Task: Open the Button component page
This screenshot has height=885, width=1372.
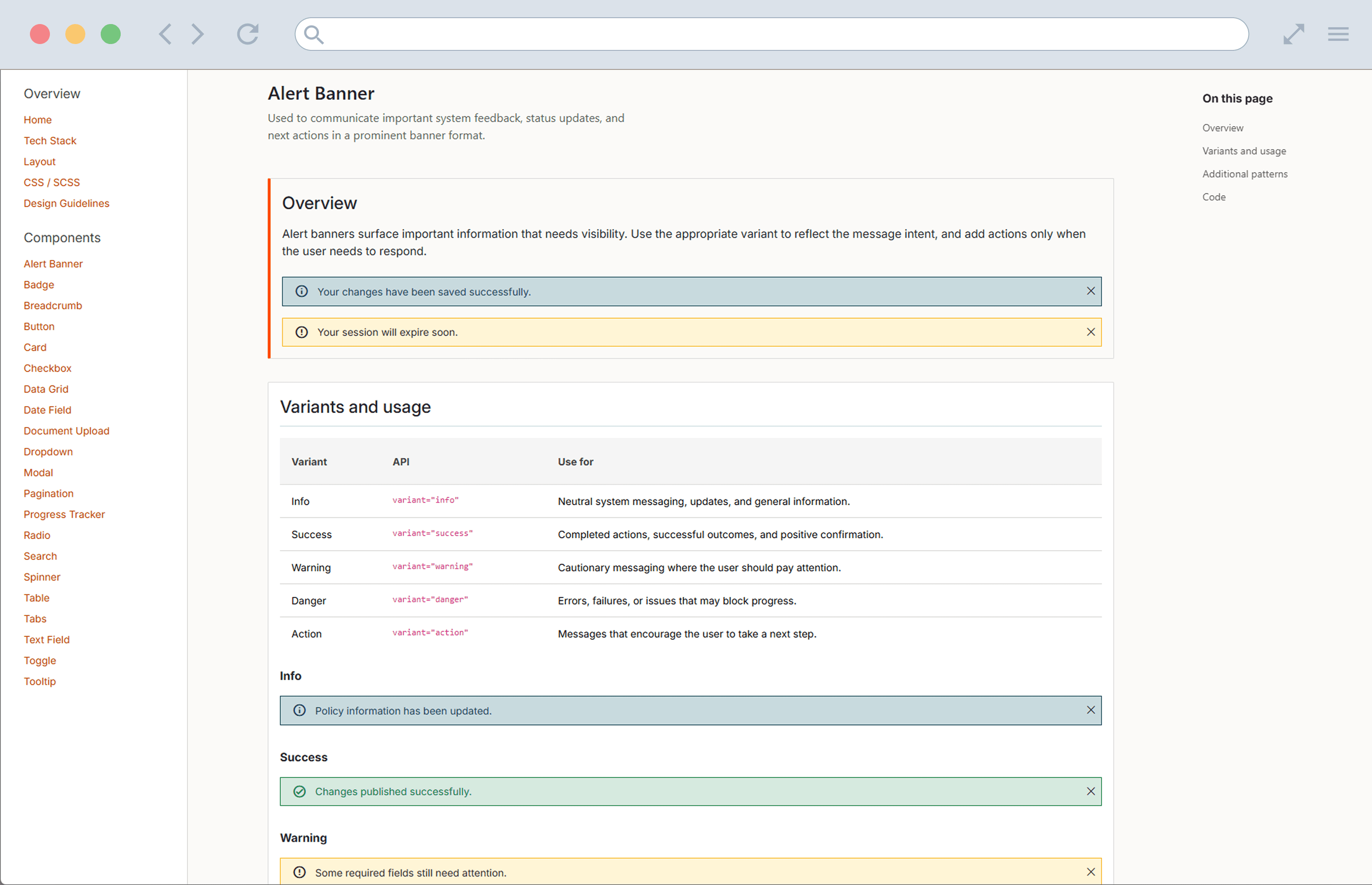Action: point(39,326)
